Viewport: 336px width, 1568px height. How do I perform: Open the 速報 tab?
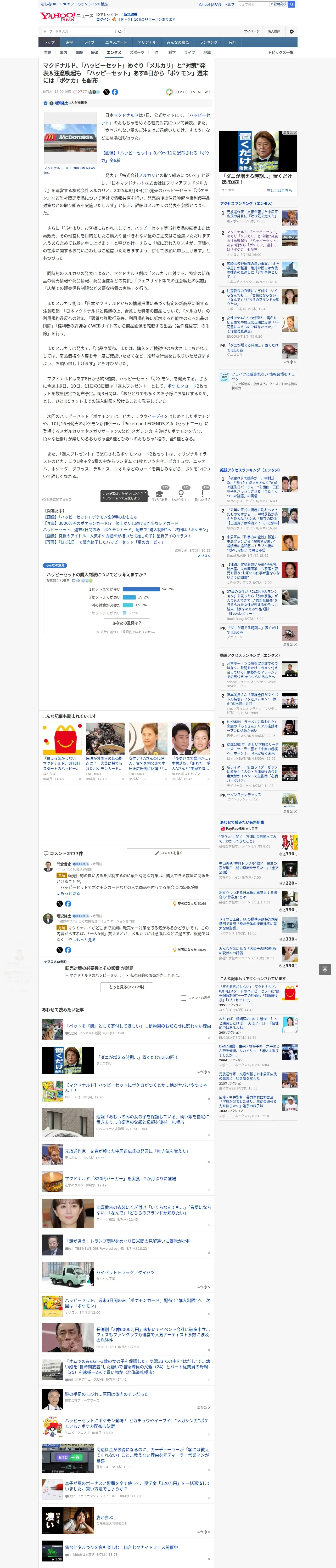[x=69, y=43]
